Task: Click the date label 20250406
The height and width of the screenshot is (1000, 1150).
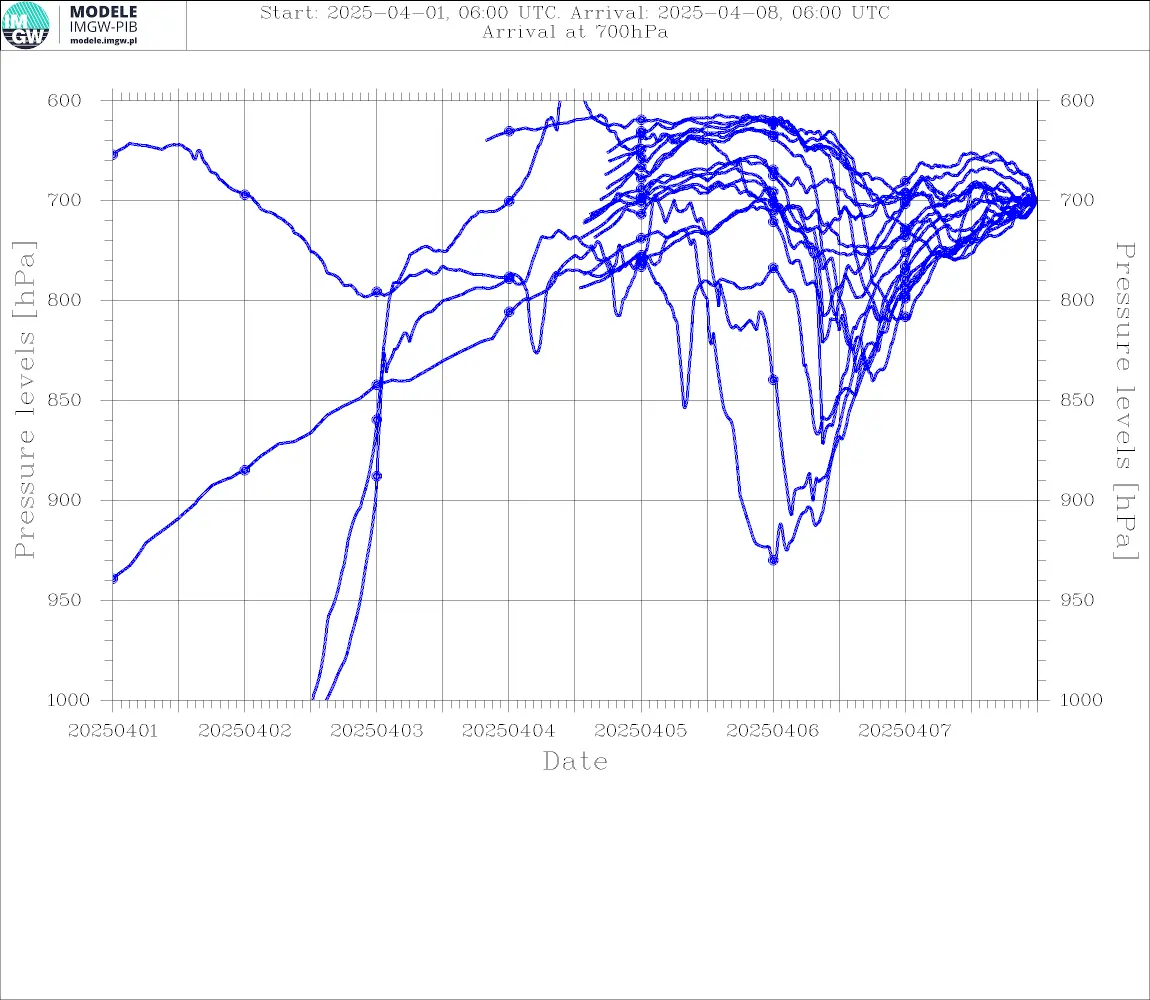Action: coord(773,731)
